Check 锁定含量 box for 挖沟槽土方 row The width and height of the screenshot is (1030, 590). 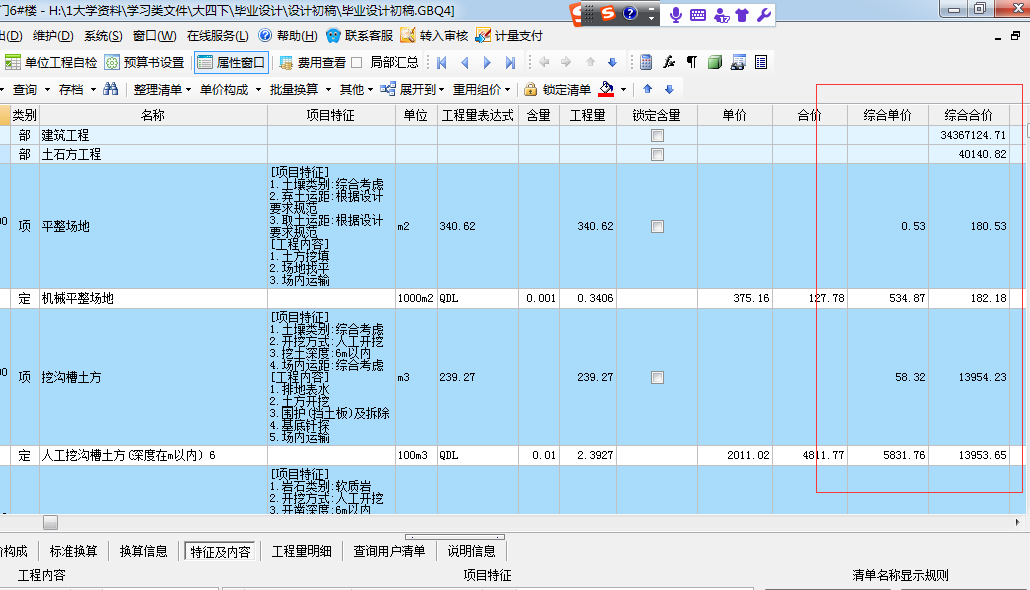click(657, 378)
